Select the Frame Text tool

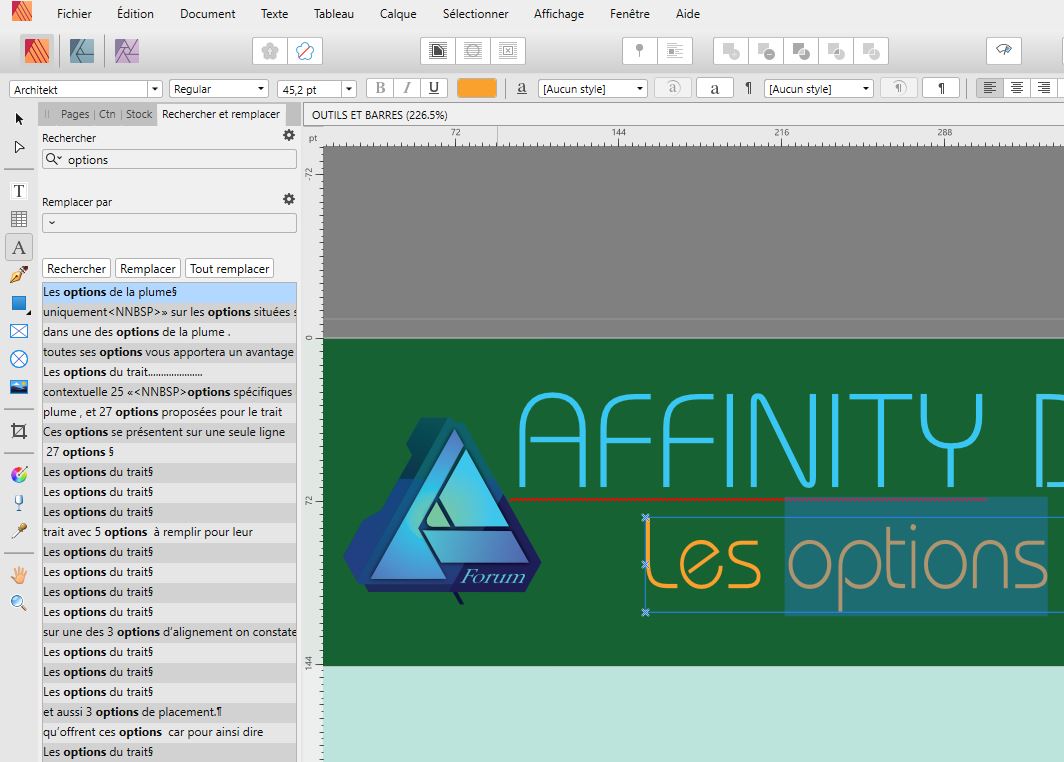click(19, 191)
